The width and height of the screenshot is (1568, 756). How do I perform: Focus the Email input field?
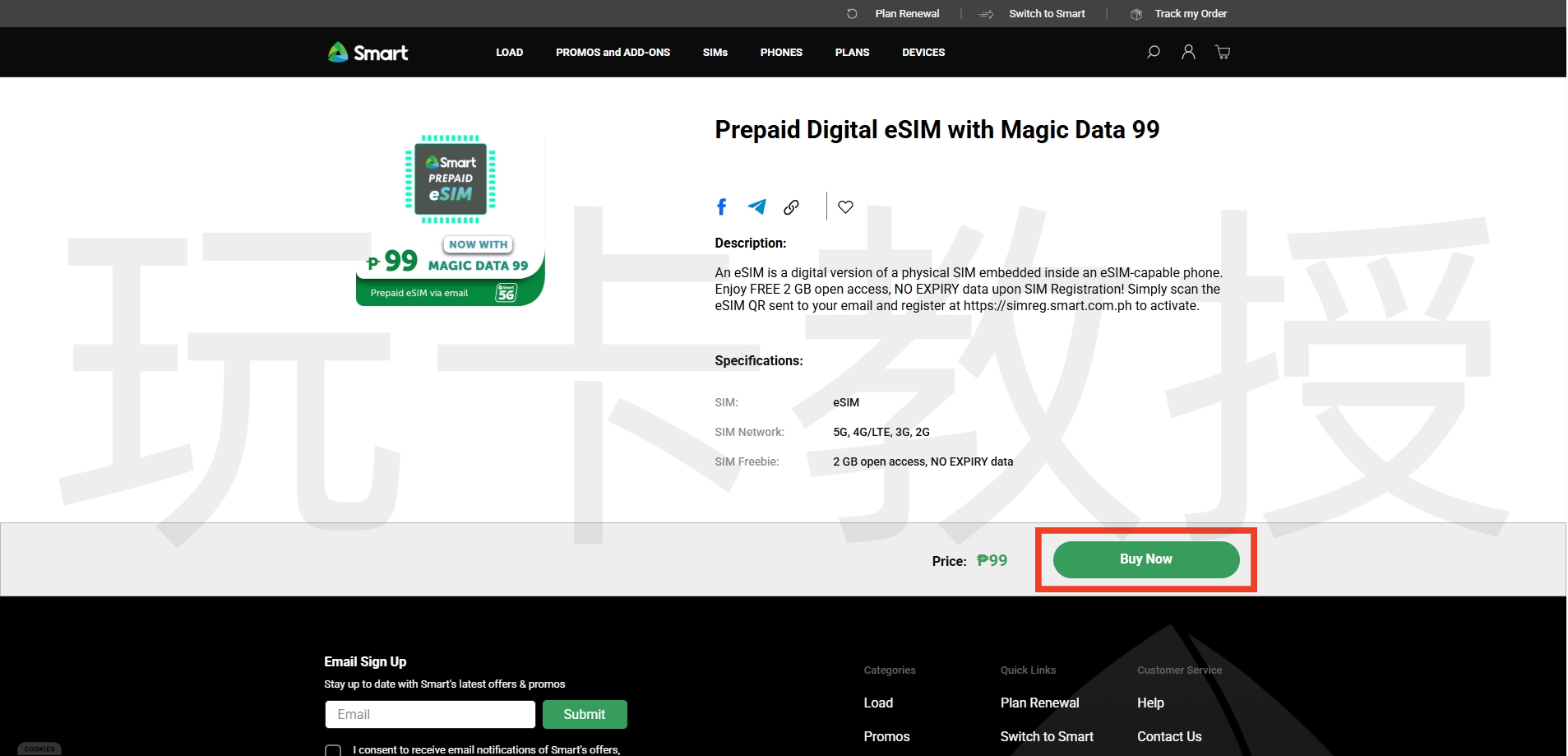tap(430, 714)
